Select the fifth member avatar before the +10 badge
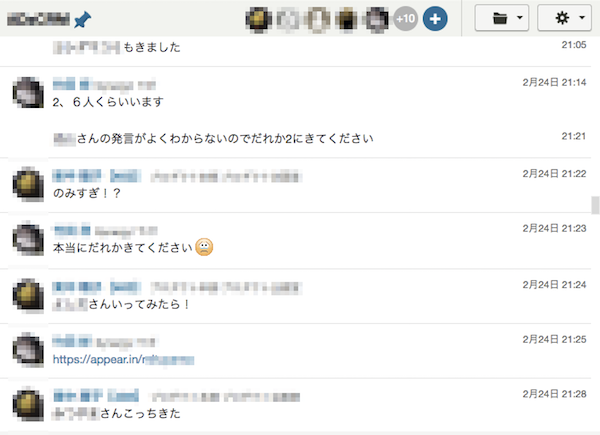 (x=377, y=19)
